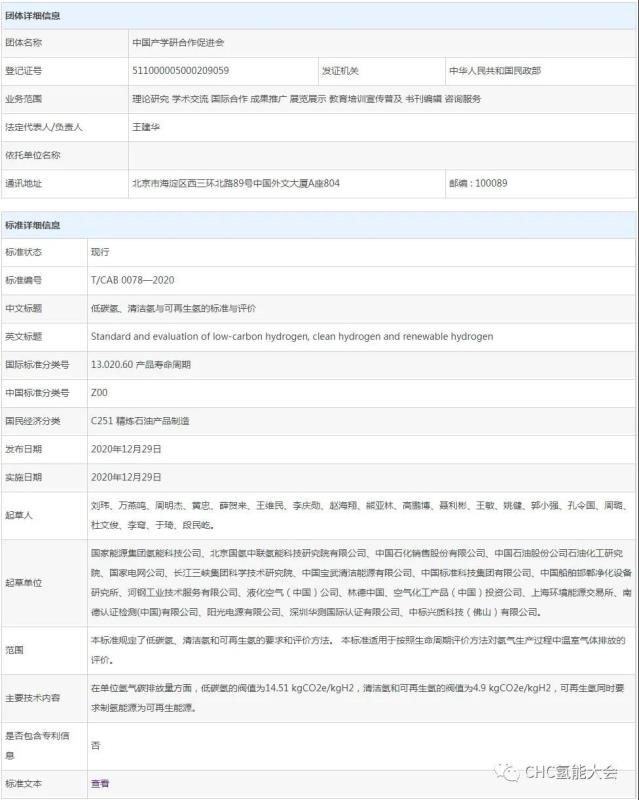
Task: Click the postal code 邮编：100089
Action: tap(478, 183)
